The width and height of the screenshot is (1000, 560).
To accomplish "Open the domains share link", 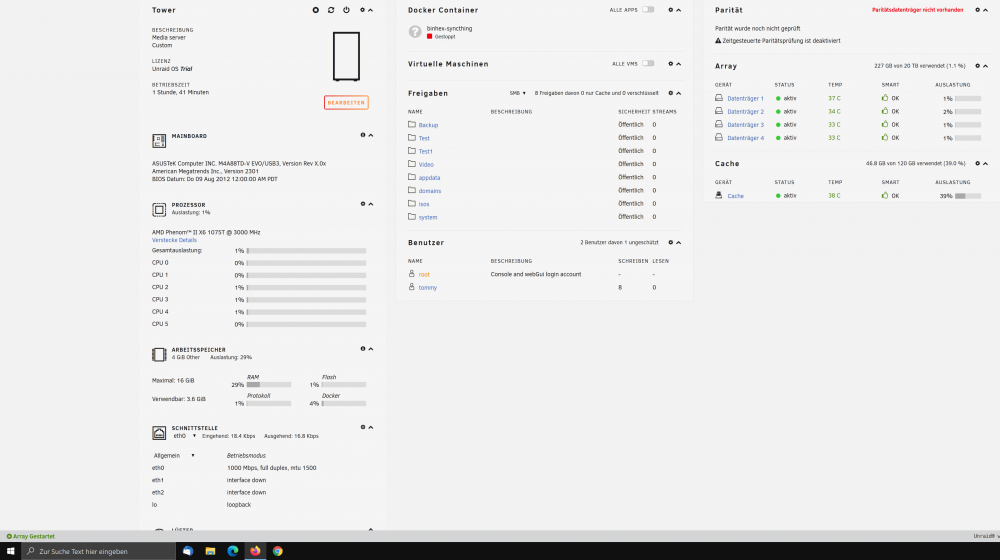I will tap(430, 191).
